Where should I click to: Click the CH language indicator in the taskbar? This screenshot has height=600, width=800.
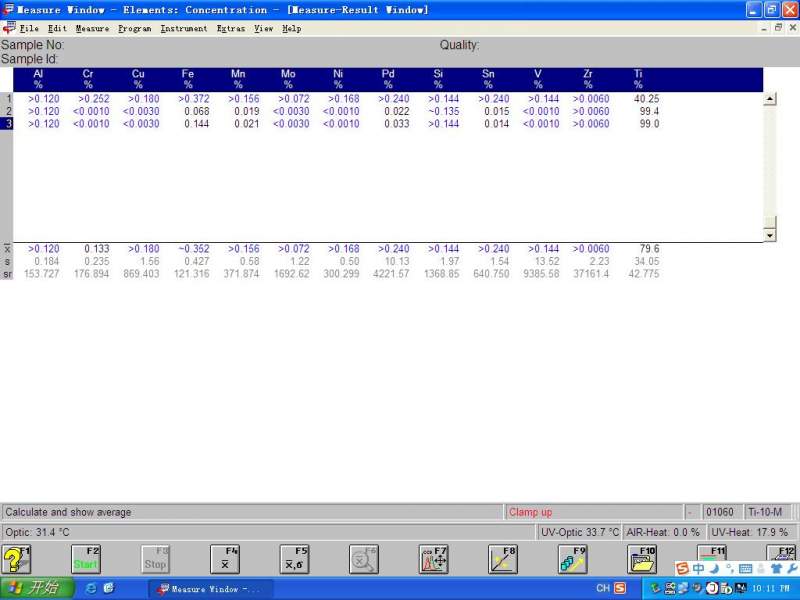point(603,588)
